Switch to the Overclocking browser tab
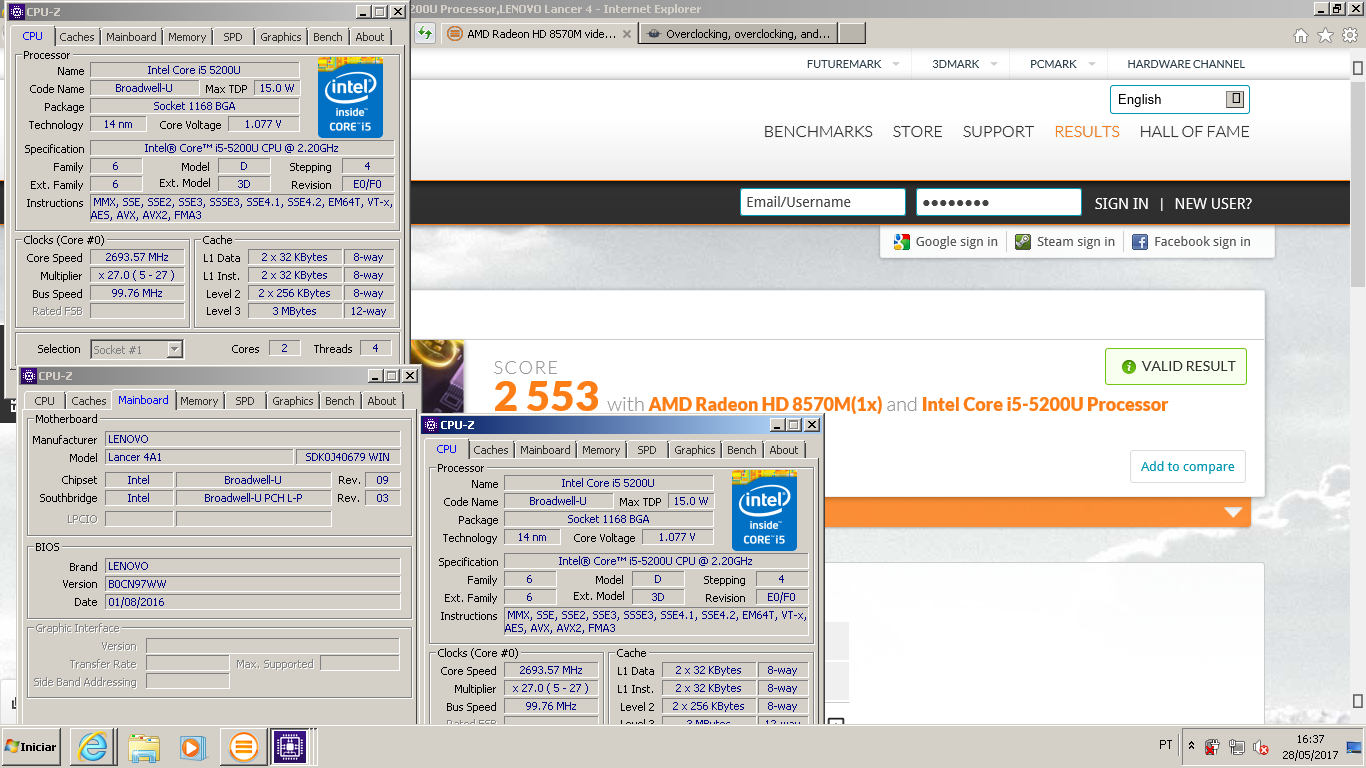The width and height of the screenshot is (1366, 768). [x=738, y=33]
